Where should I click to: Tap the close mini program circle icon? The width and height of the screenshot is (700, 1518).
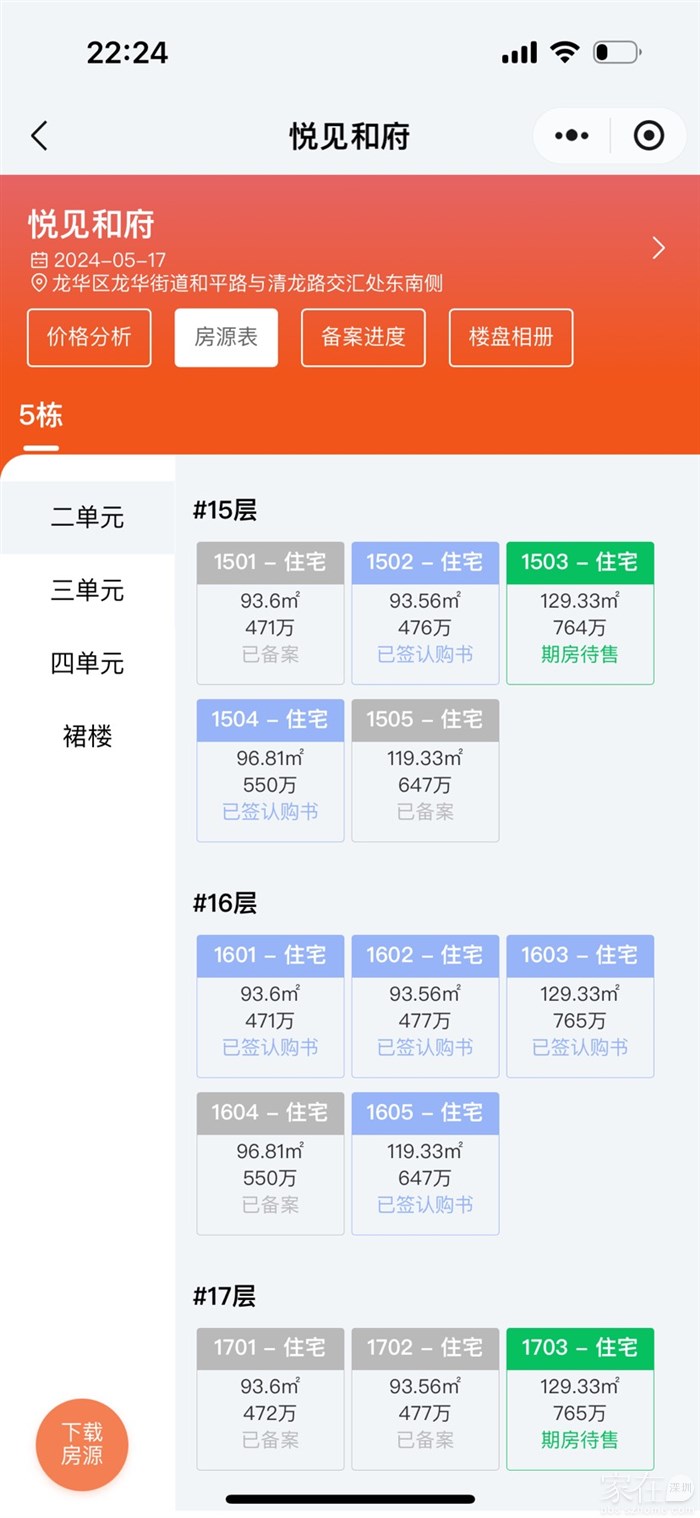[x=649, y=136]
